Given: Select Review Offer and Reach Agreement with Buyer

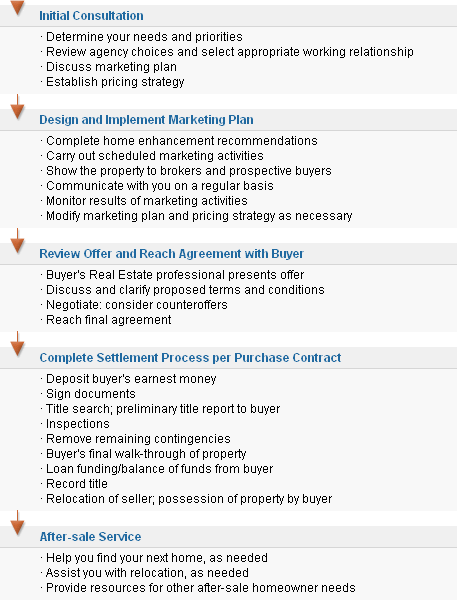Looking at the screenshot, I should pos(171,254).
